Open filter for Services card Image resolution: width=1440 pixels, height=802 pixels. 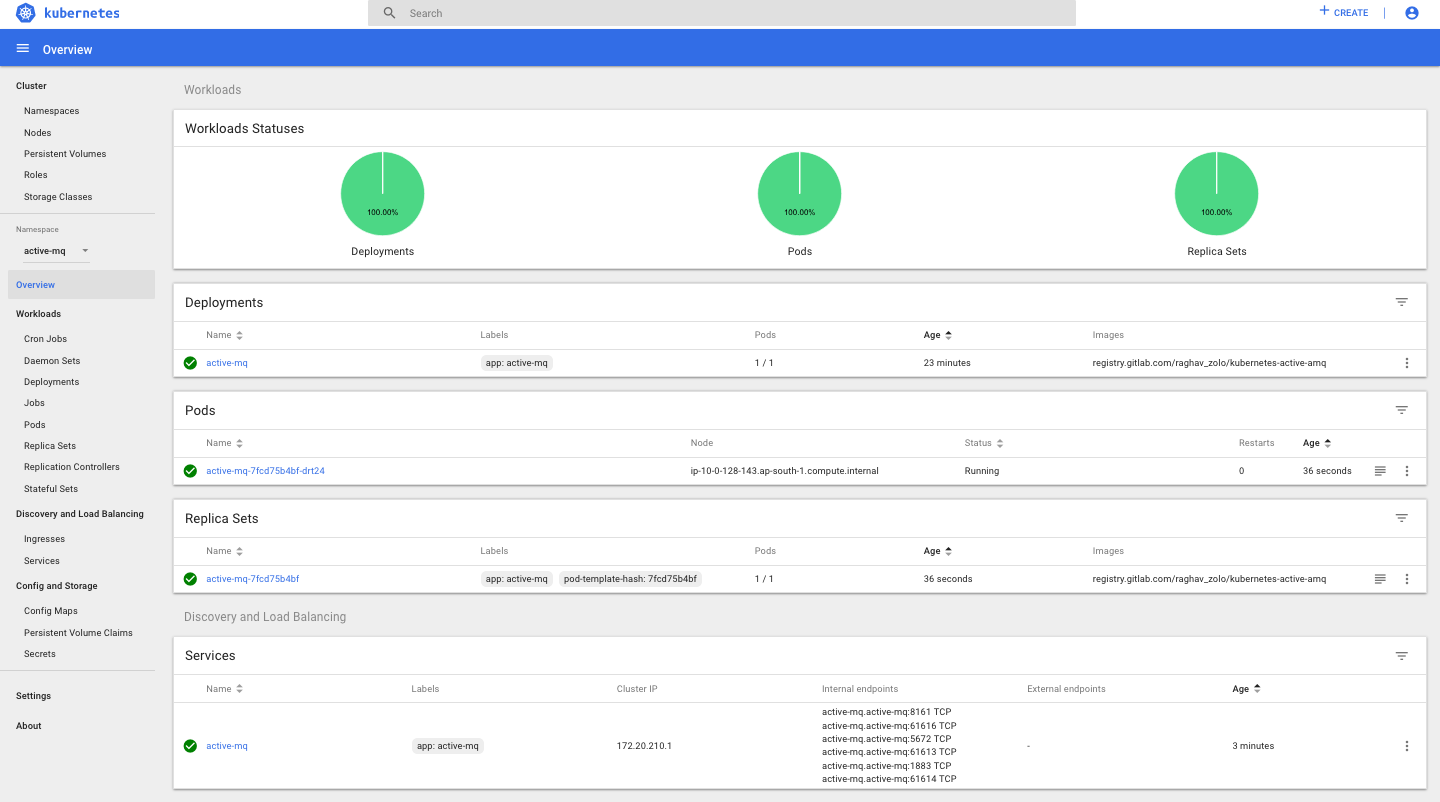click(1402, 656)
